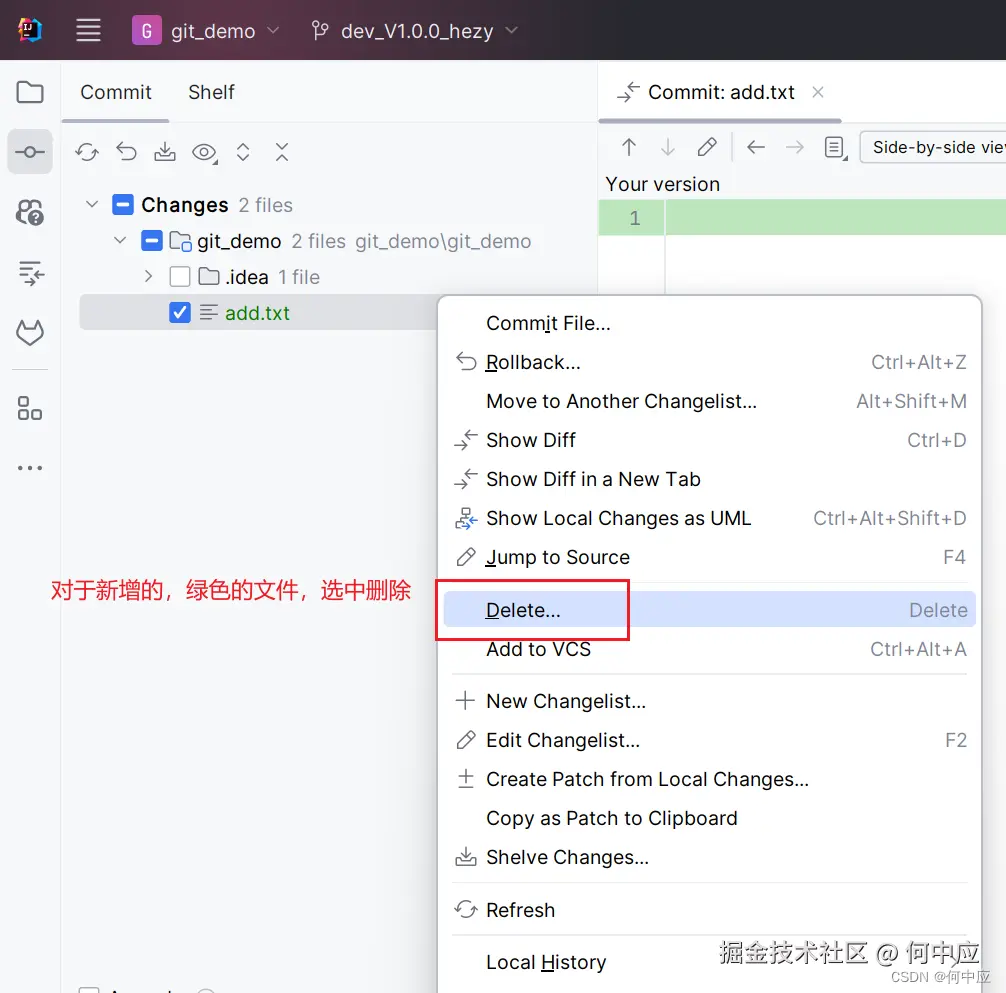
Task: Click the Collapse All toolbar icon
Action: 282,152
